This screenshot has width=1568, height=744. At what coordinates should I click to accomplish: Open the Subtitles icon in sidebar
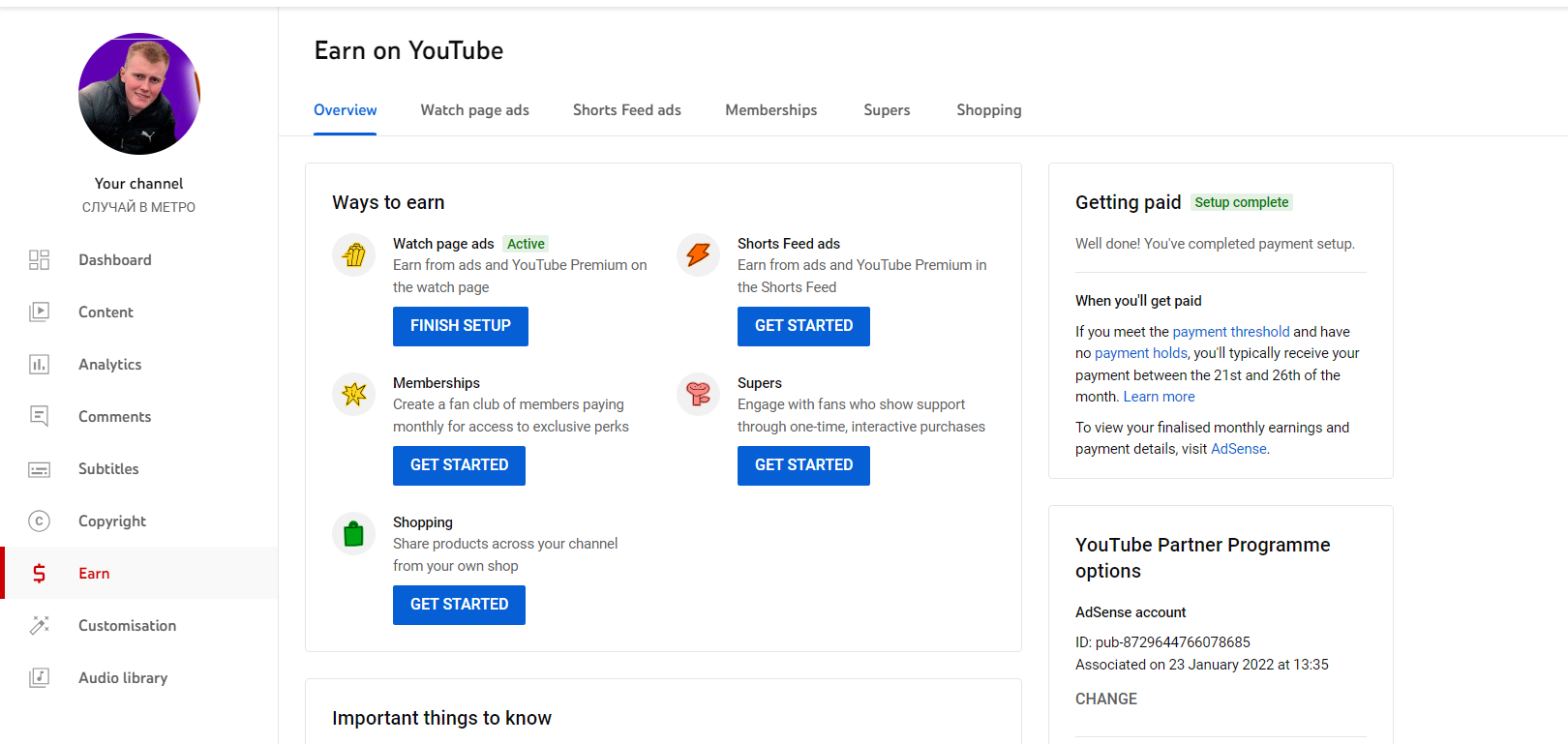39,469
